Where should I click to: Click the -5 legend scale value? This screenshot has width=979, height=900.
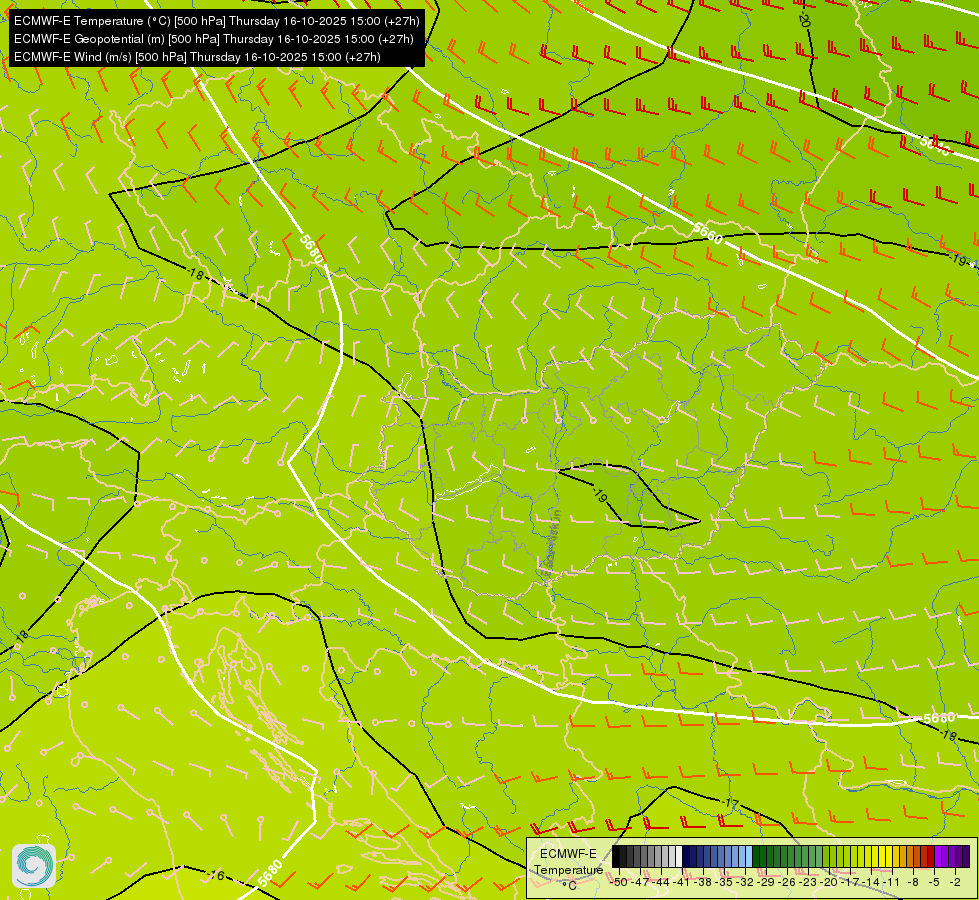click(934, 882)
